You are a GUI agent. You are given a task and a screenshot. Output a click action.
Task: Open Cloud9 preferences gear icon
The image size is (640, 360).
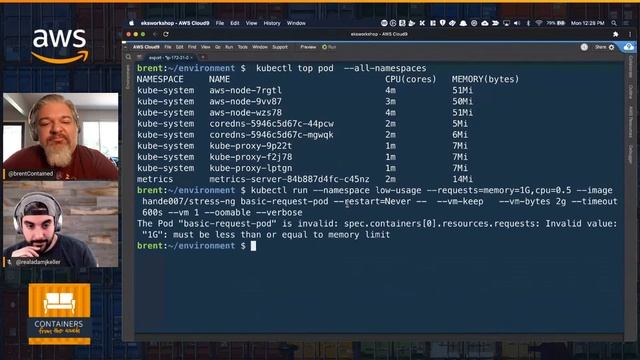tap(611, 47)
